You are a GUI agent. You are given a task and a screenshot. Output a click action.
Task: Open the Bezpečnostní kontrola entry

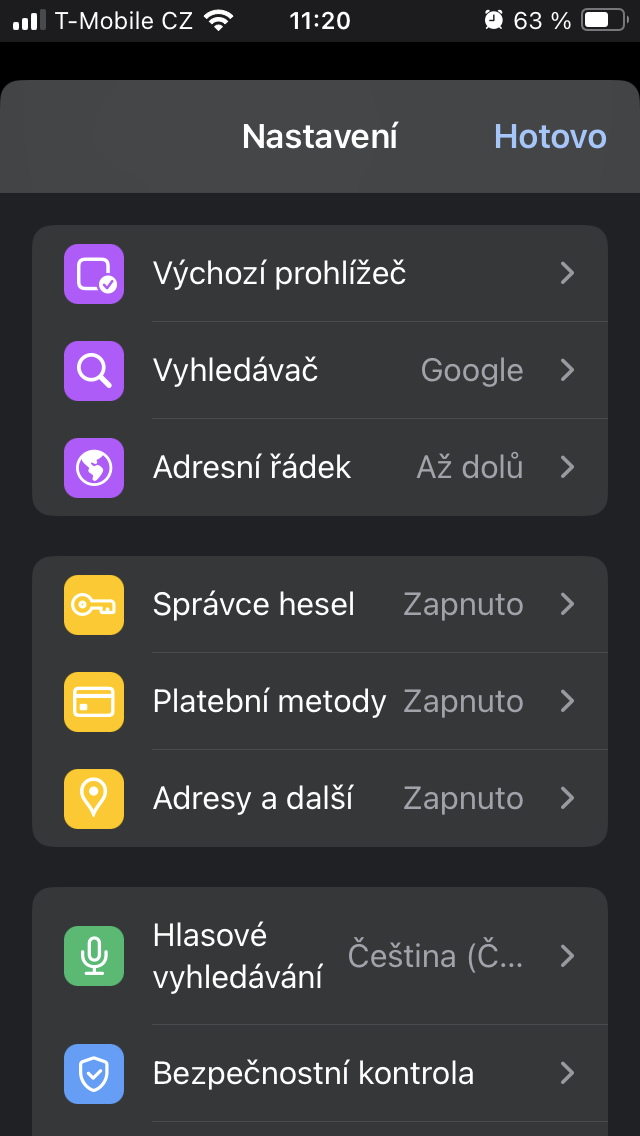tap(313, 1074)
